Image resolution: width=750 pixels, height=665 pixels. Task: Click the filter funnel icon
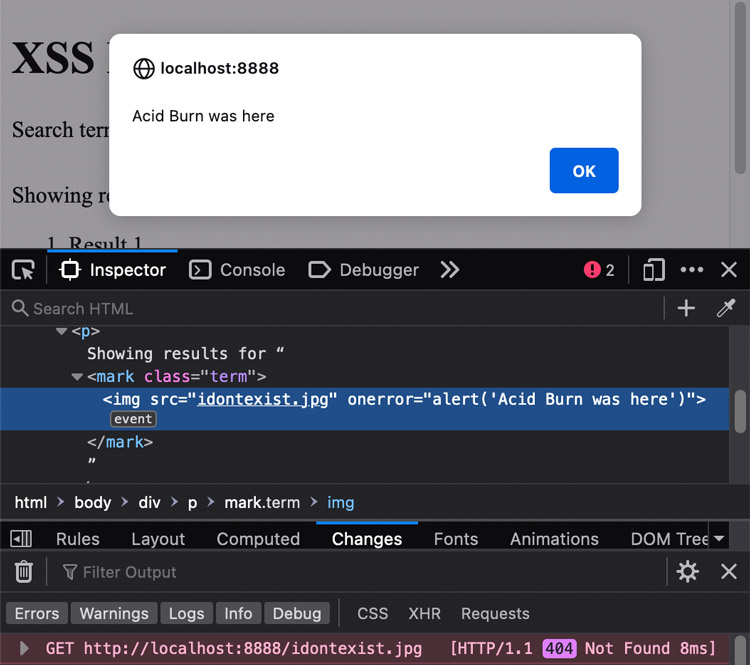(x=70, y=572)
